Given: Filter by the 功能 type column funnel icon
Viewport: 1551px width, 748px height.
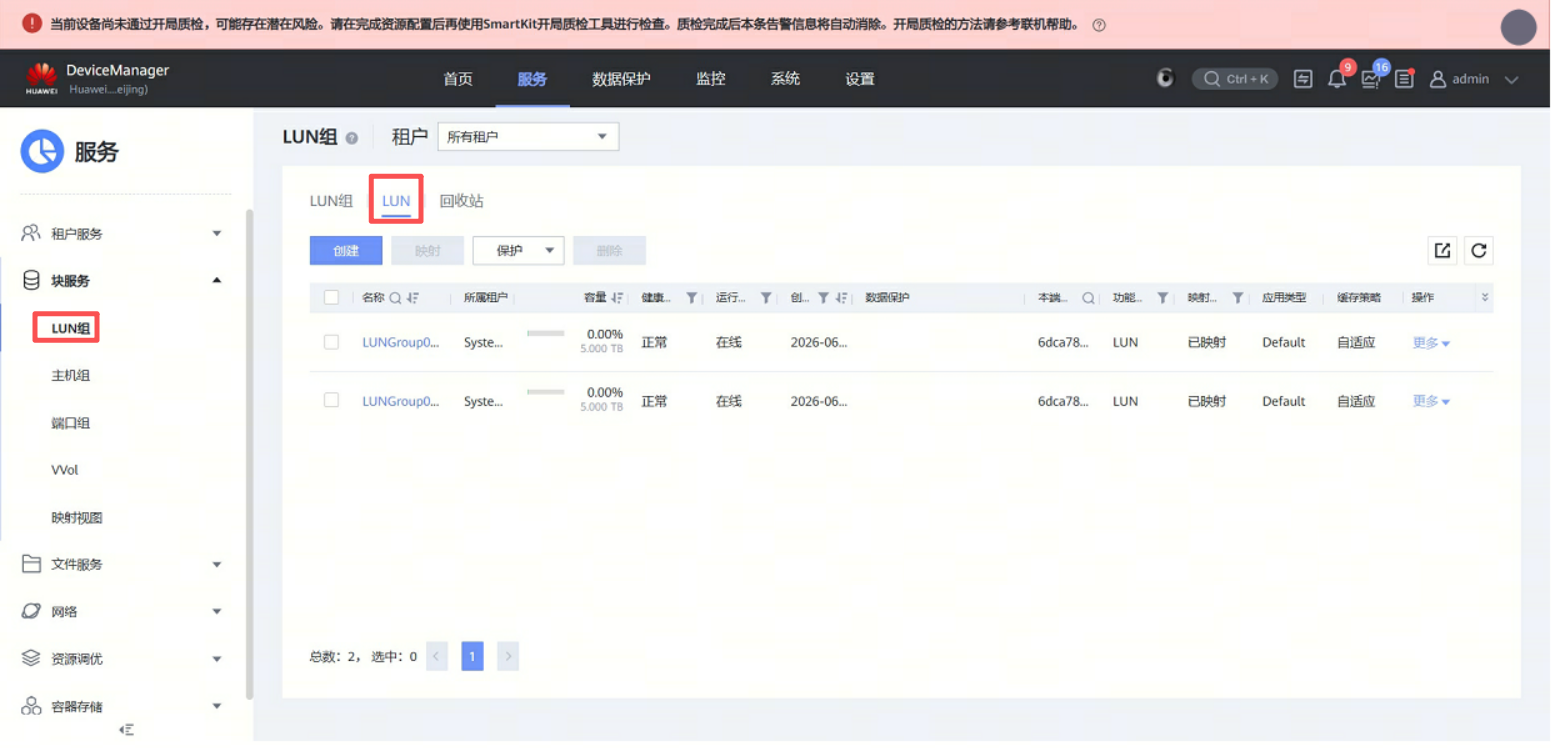Looking at the screenshot, I should point(1163,298).
